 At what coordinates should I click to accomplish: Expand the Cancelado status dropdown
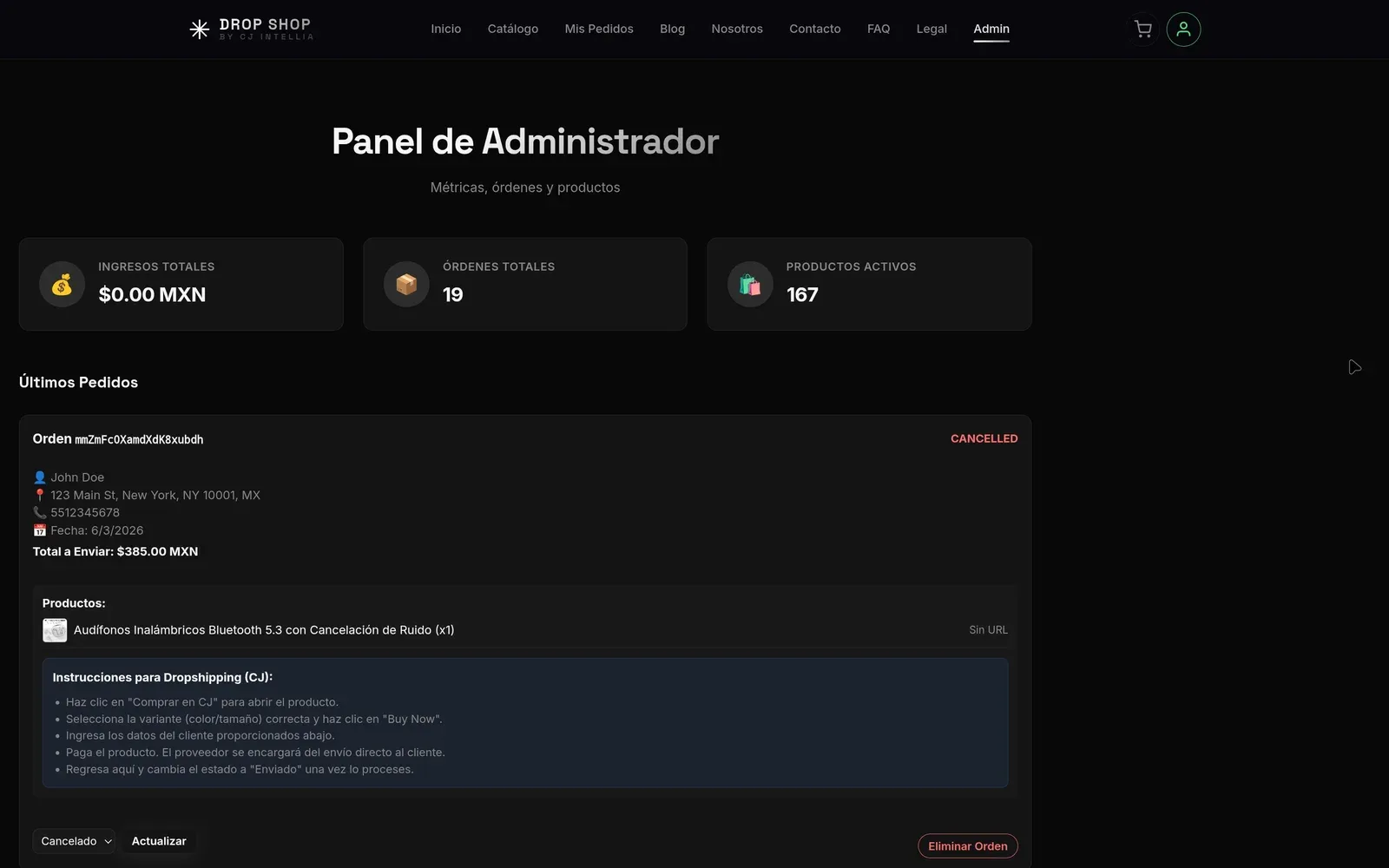(74, 841)
